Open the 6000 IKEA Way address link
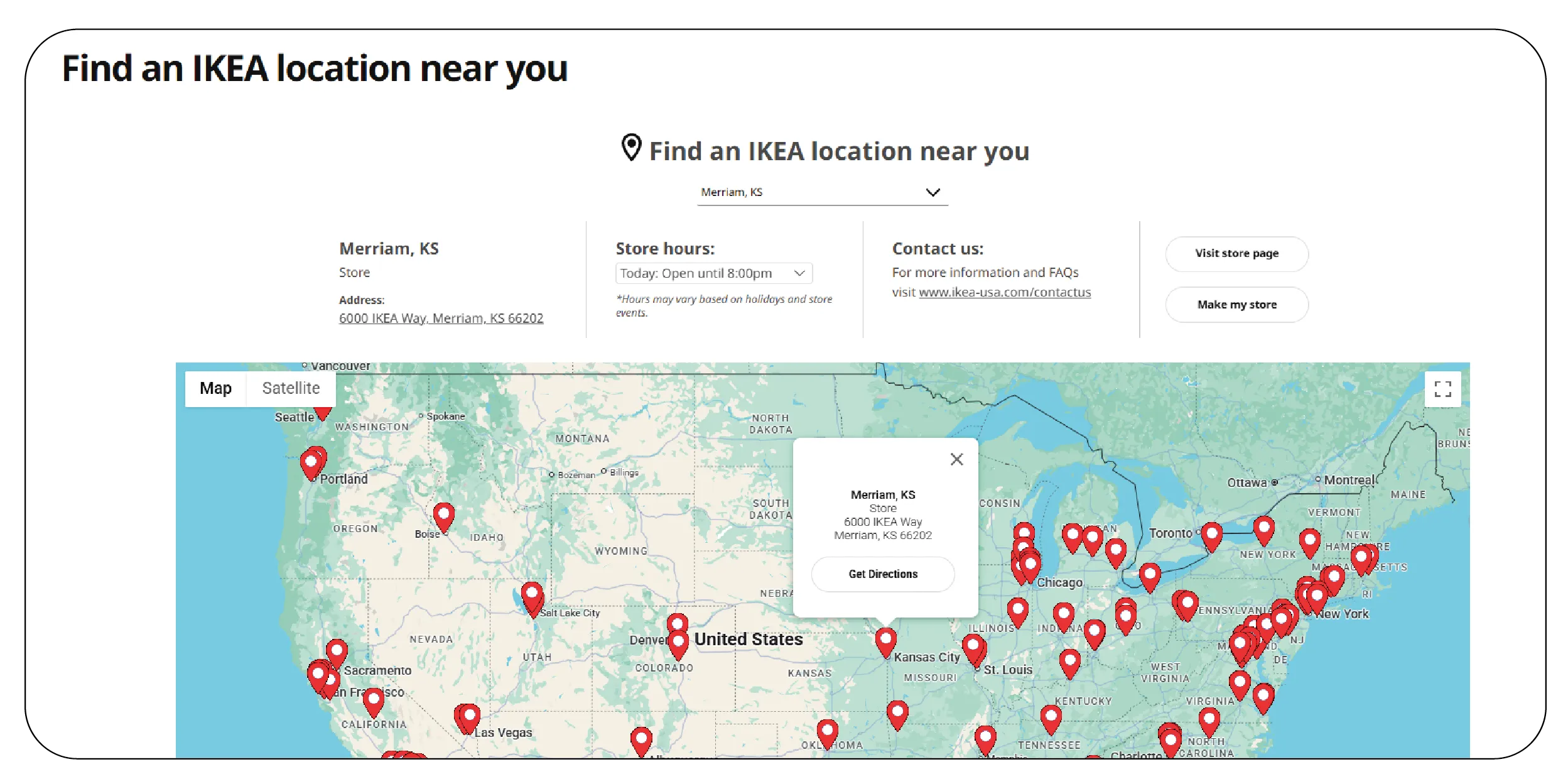 (x=441, y=318)
